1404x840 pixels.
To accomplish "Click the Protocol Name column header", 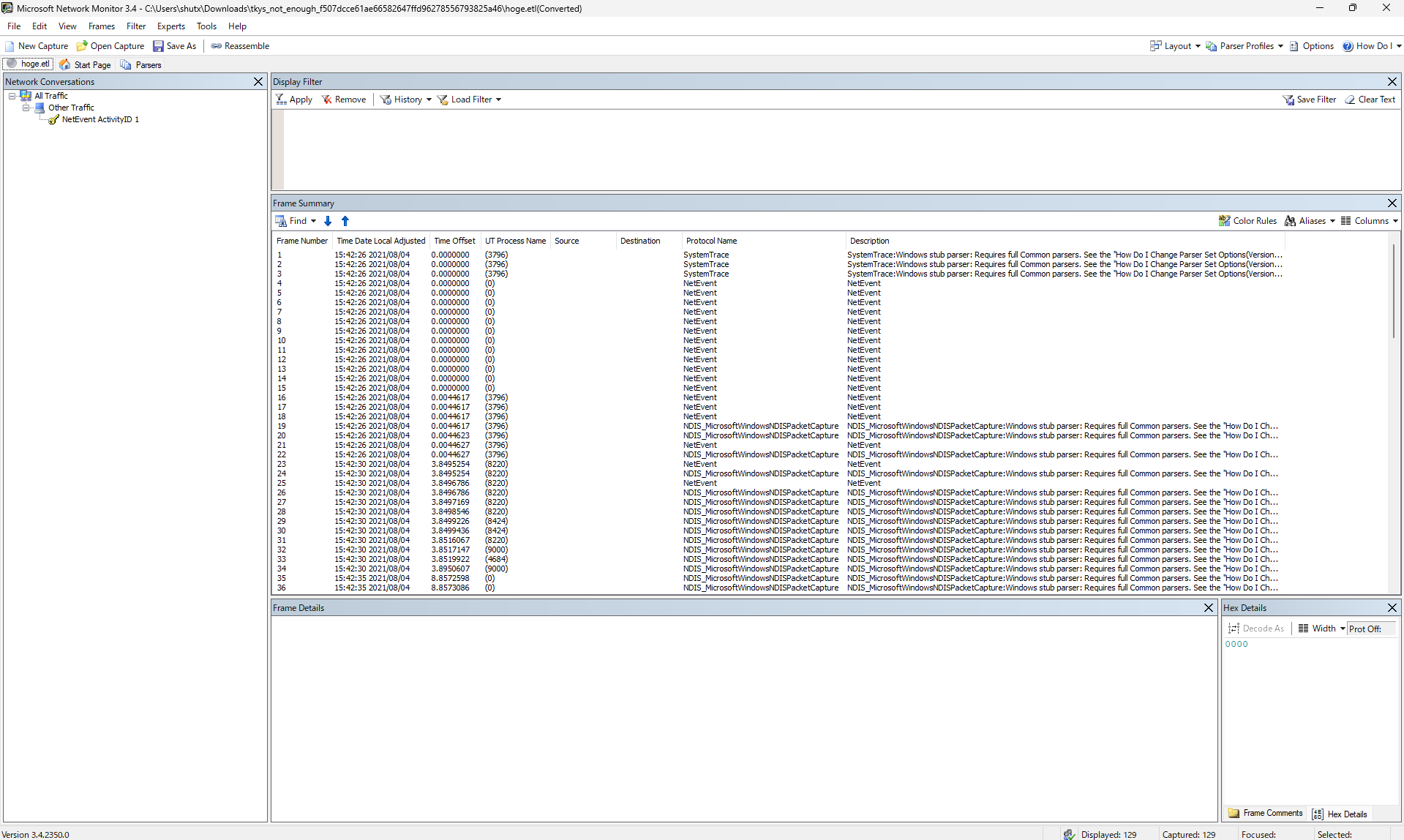I will [763, 241].
